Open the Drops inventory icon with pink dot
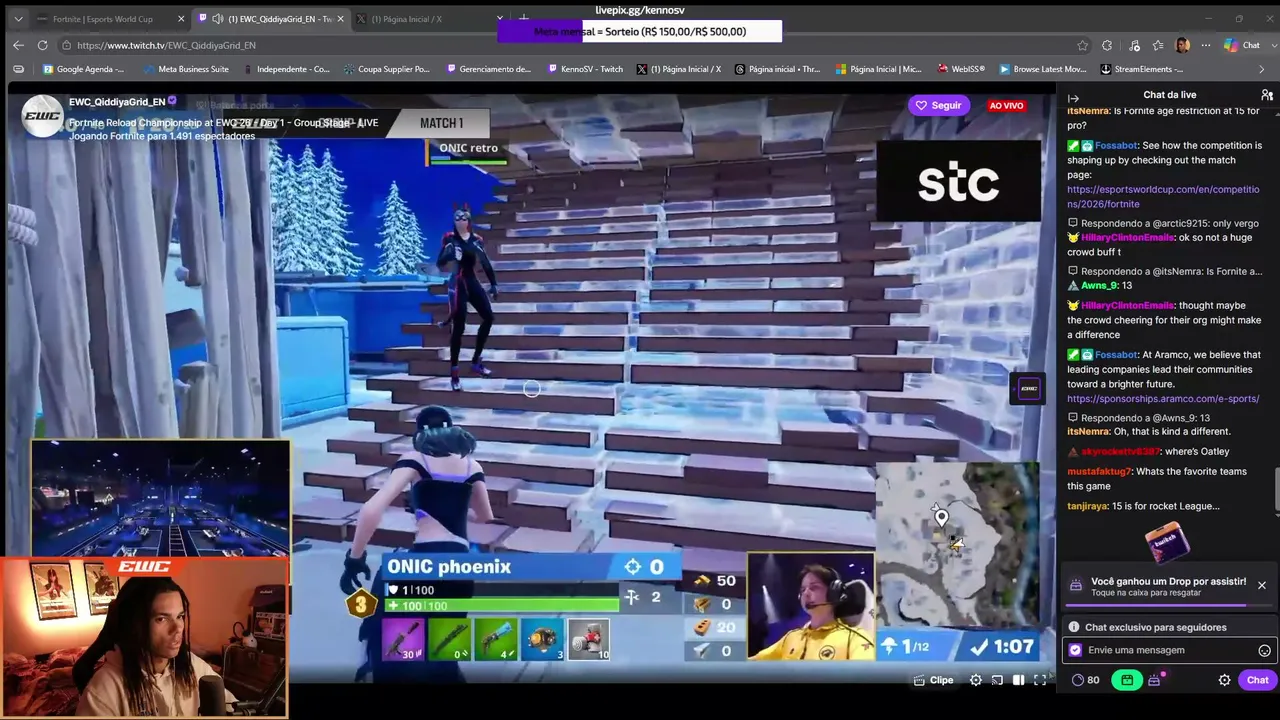This screenshot has height=720, width=1280. point(1155,680)
